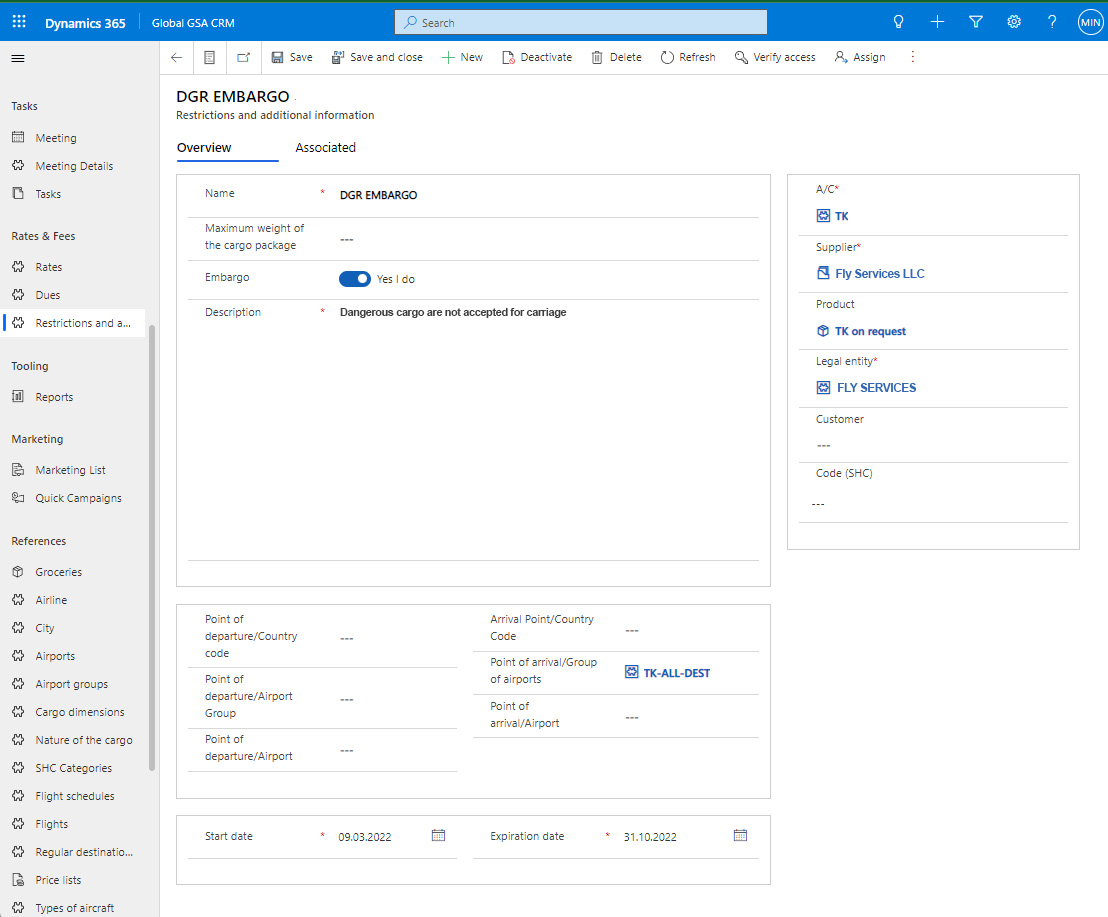1108x917 pixels.
Task: Click the plus quick create icon
Action: coord(937,22)
